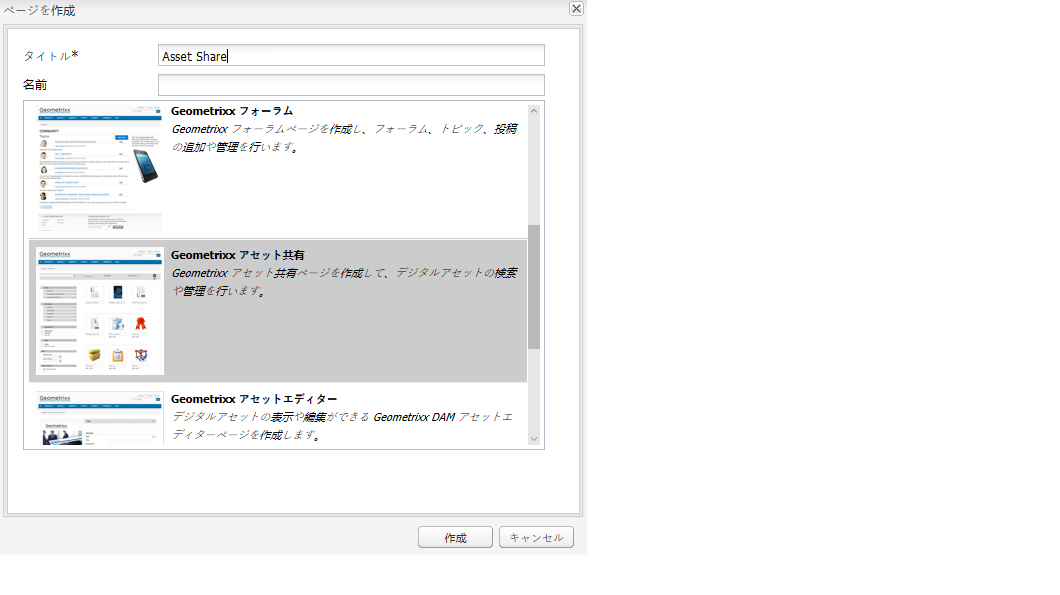Select the Geometrixx アセット共有 template thumbnail
The height and width of the screenshot is (595, 1060).
(100, 311)
